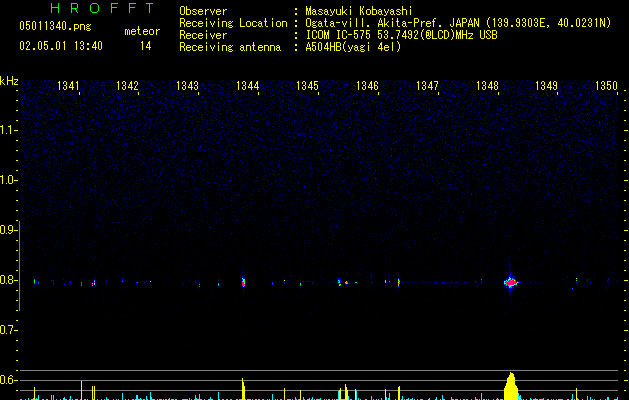Click the 0.9 kHz frequency label

(x=8, y=230)
